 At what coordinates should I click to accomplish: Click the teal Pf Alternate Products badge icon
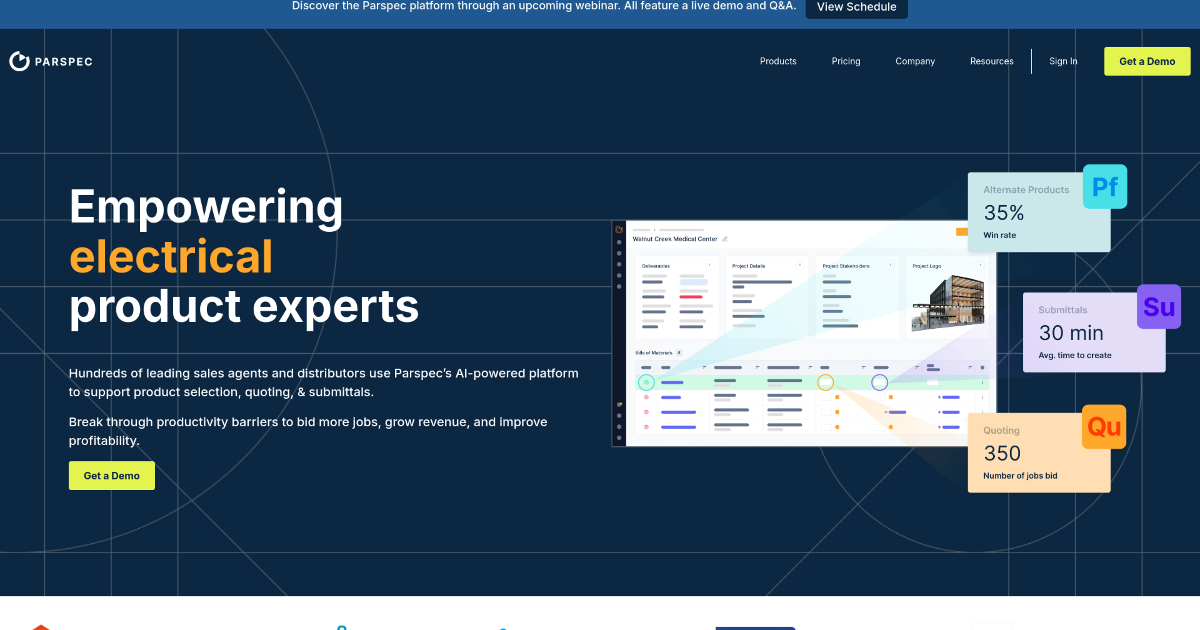coord(1104,186)
